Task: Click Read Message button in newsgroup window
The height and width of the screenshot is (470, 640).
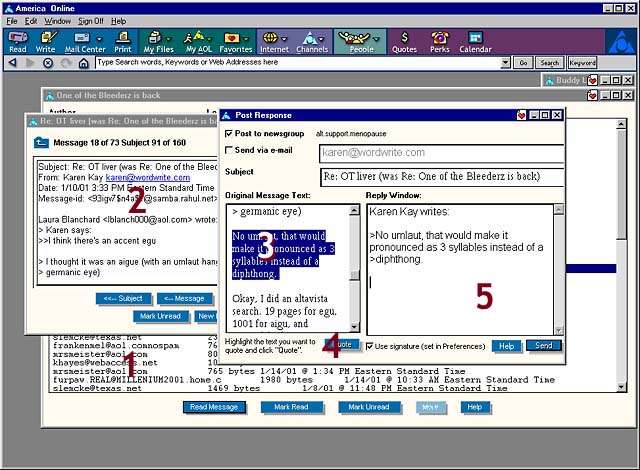Action: (x=214, y=407)
